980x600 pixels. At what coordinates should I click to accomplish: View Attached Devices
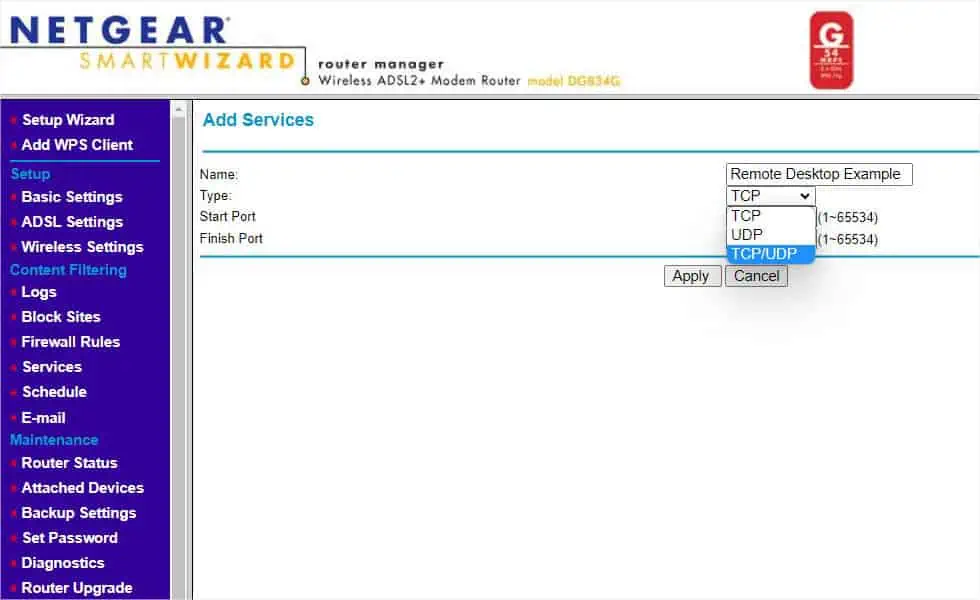[81, 488]
